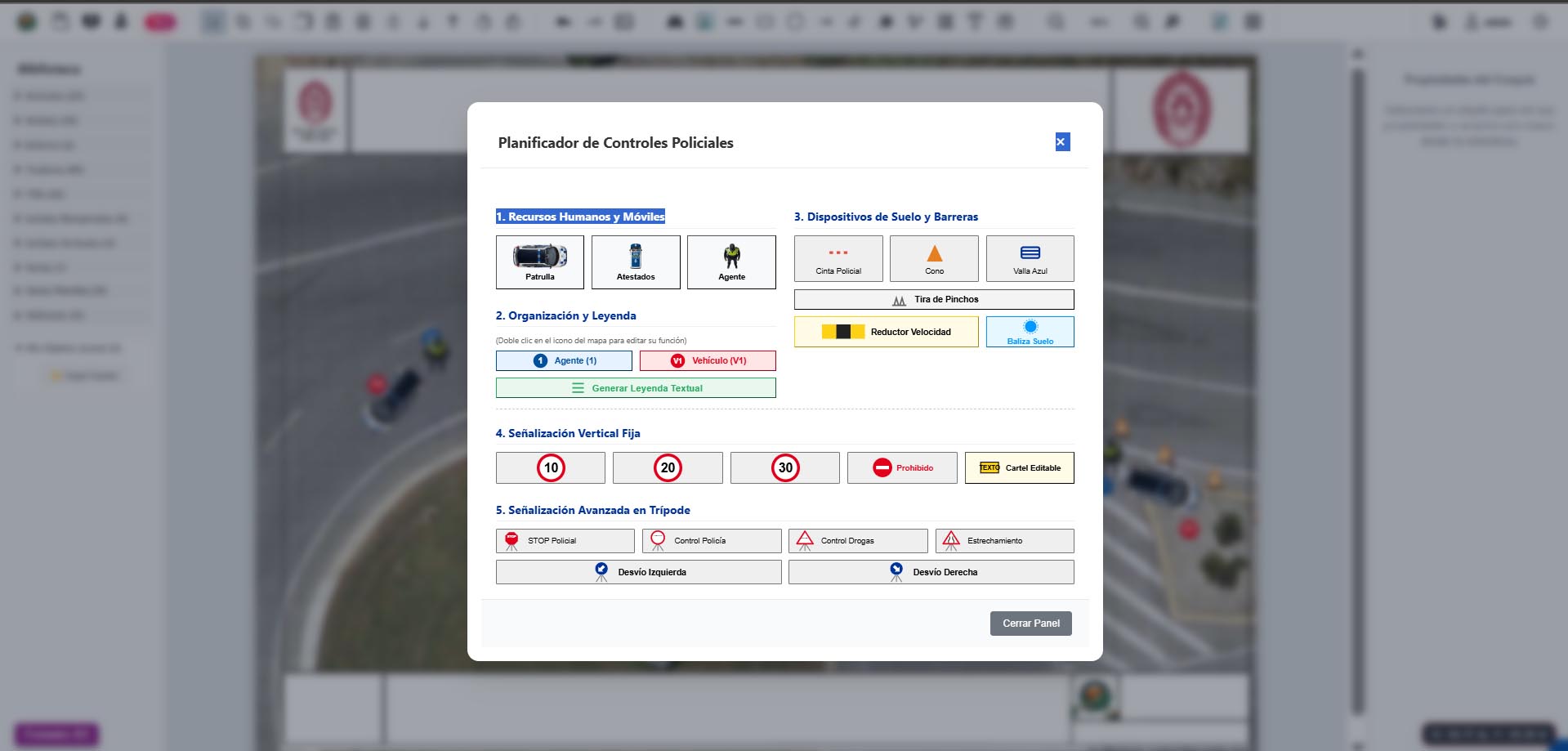Add a Patrulla police car element
This screenshot has height=751, width=1568.
pos(539,262)
